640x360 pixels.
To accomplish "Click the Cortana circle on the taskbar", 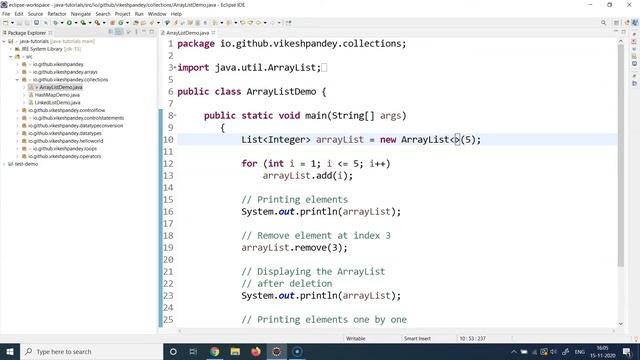I will click(173, 351).
